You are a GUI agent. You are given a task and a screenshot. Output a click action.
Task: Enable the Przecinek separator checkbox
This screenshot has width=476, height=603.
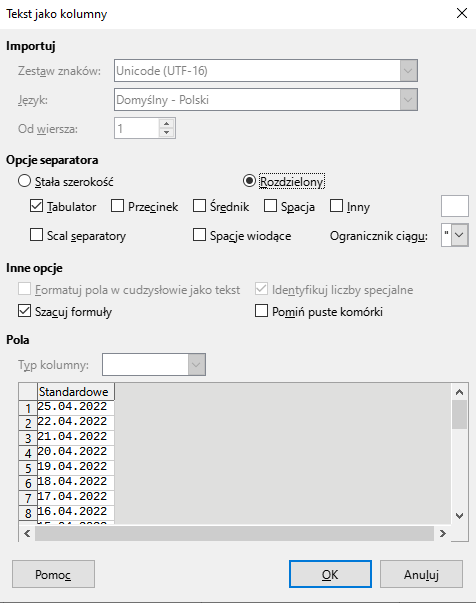(117, 206)
